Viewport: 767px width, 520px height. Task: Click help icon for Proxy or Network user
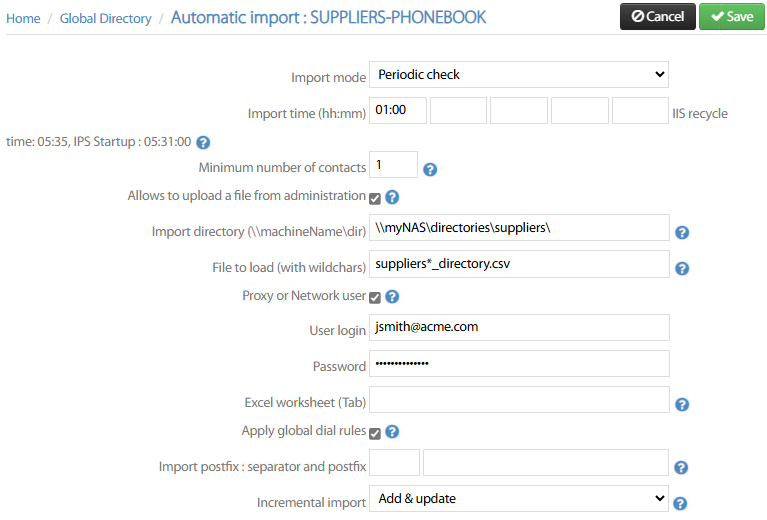(392, 297)
